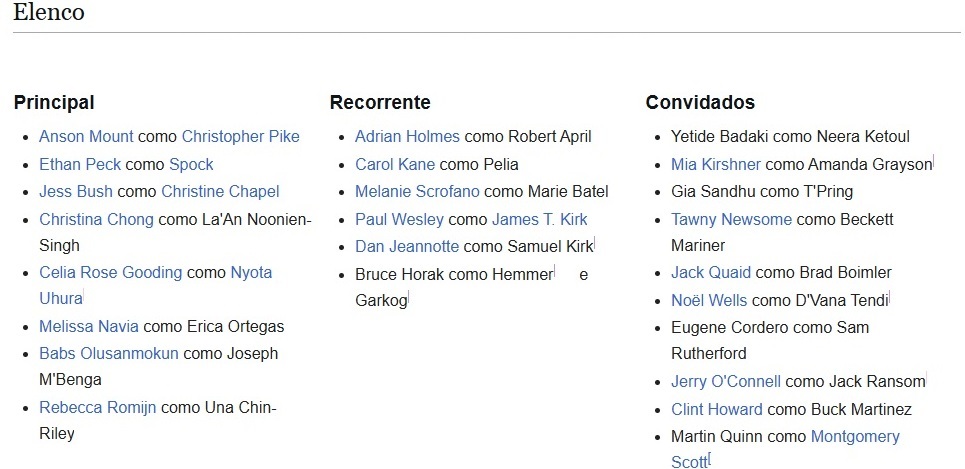Open Celia Rose Gooding's page
The image size is (965, 469).
[x=110, y=273]
